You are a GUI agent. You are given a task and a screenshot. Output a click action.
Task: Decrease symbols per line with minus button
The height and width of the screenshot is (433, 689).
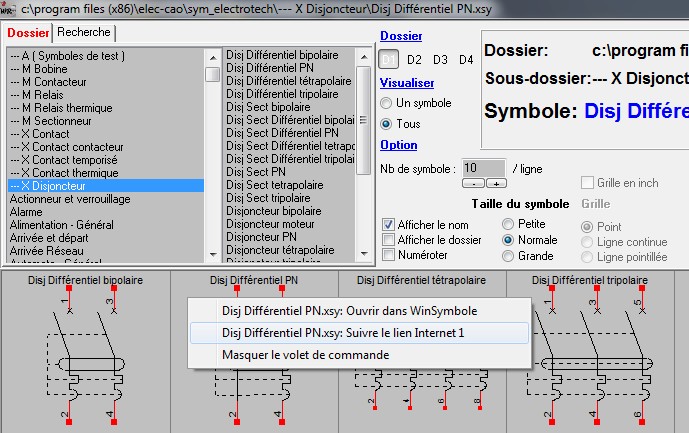472,184
